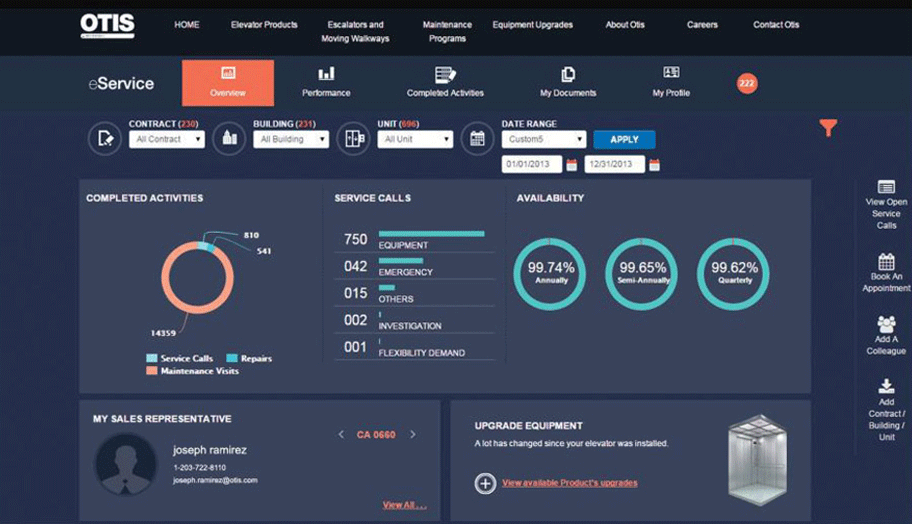Click the elevator cab thumbnail image
The image size is (912, 524).
coord(758,459)
